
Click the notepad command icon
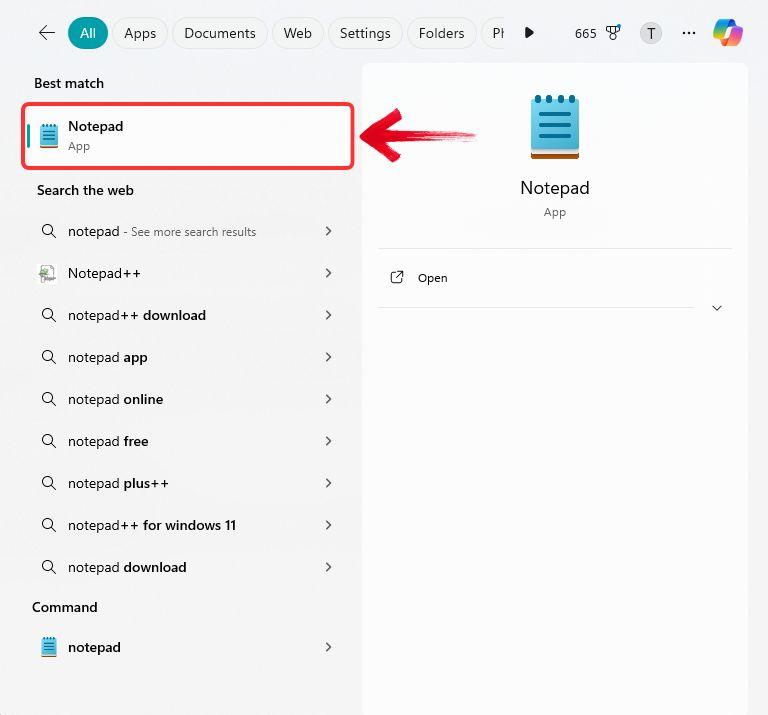(48, 647)
